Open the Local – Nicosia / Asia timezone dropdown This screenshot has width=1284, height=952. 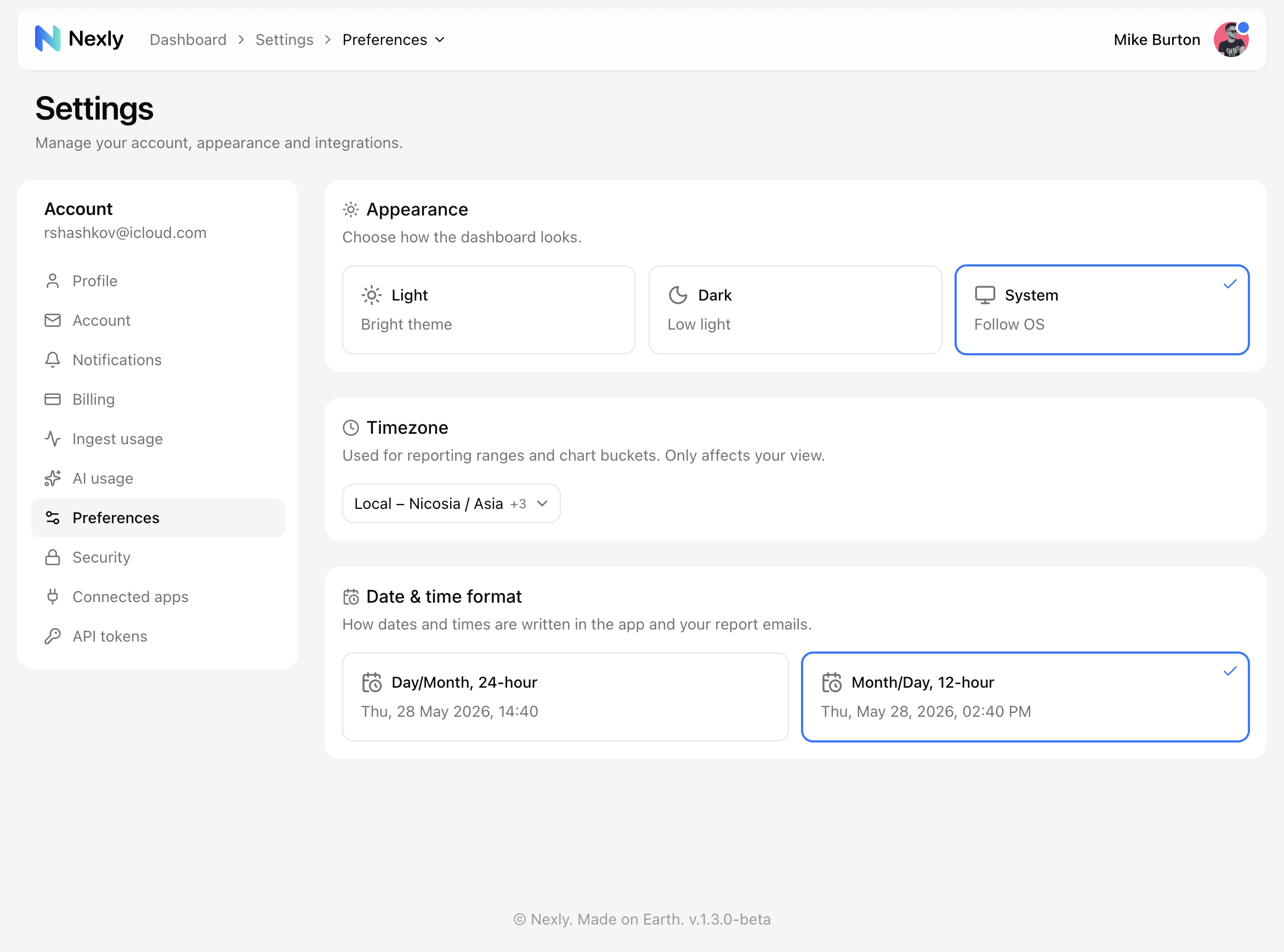(451, 503)
